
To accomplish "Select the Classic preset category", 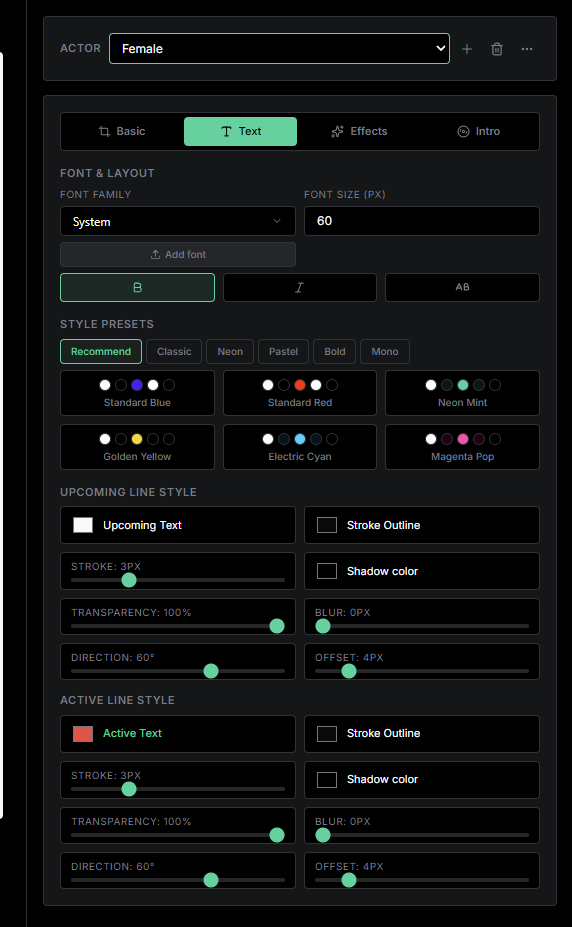I will [174, 351].
